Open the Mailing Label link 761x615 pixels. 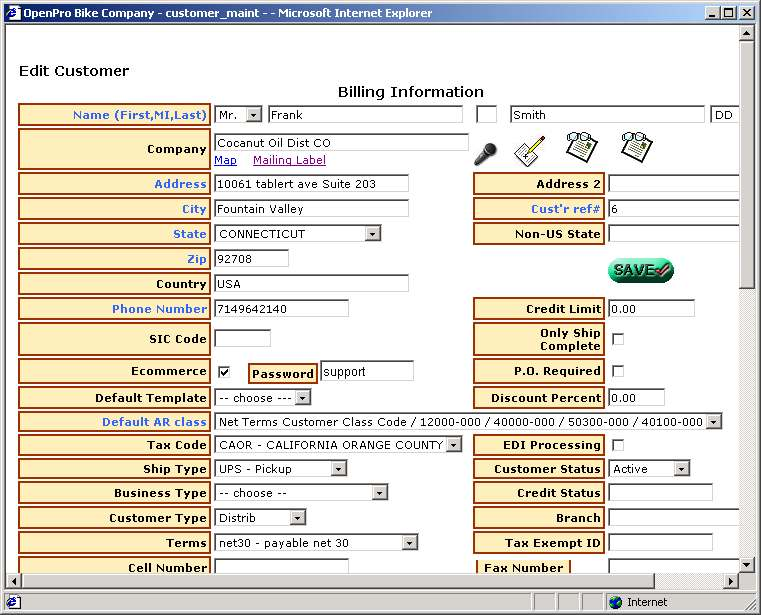[289, 160]
